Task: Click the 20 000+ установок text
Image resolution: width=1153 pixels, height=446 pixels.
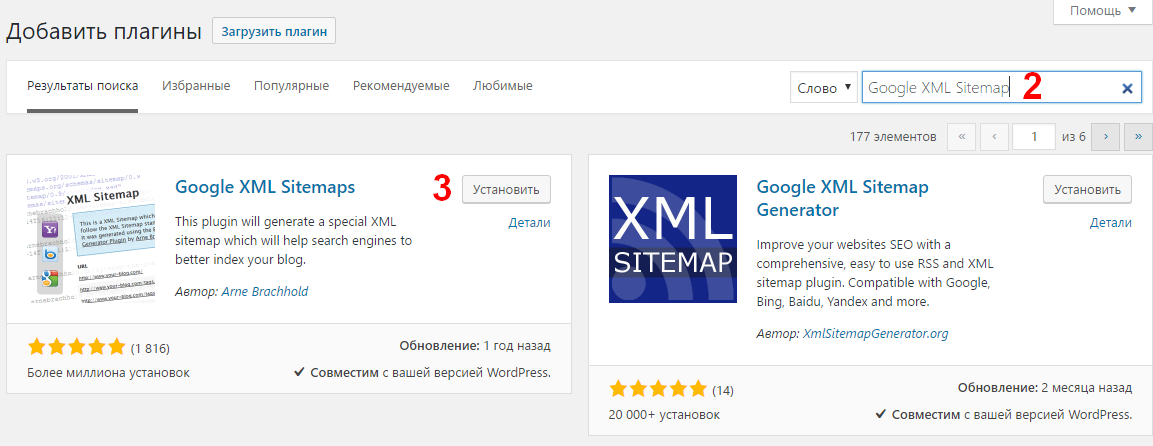Action: click(664, 414)
